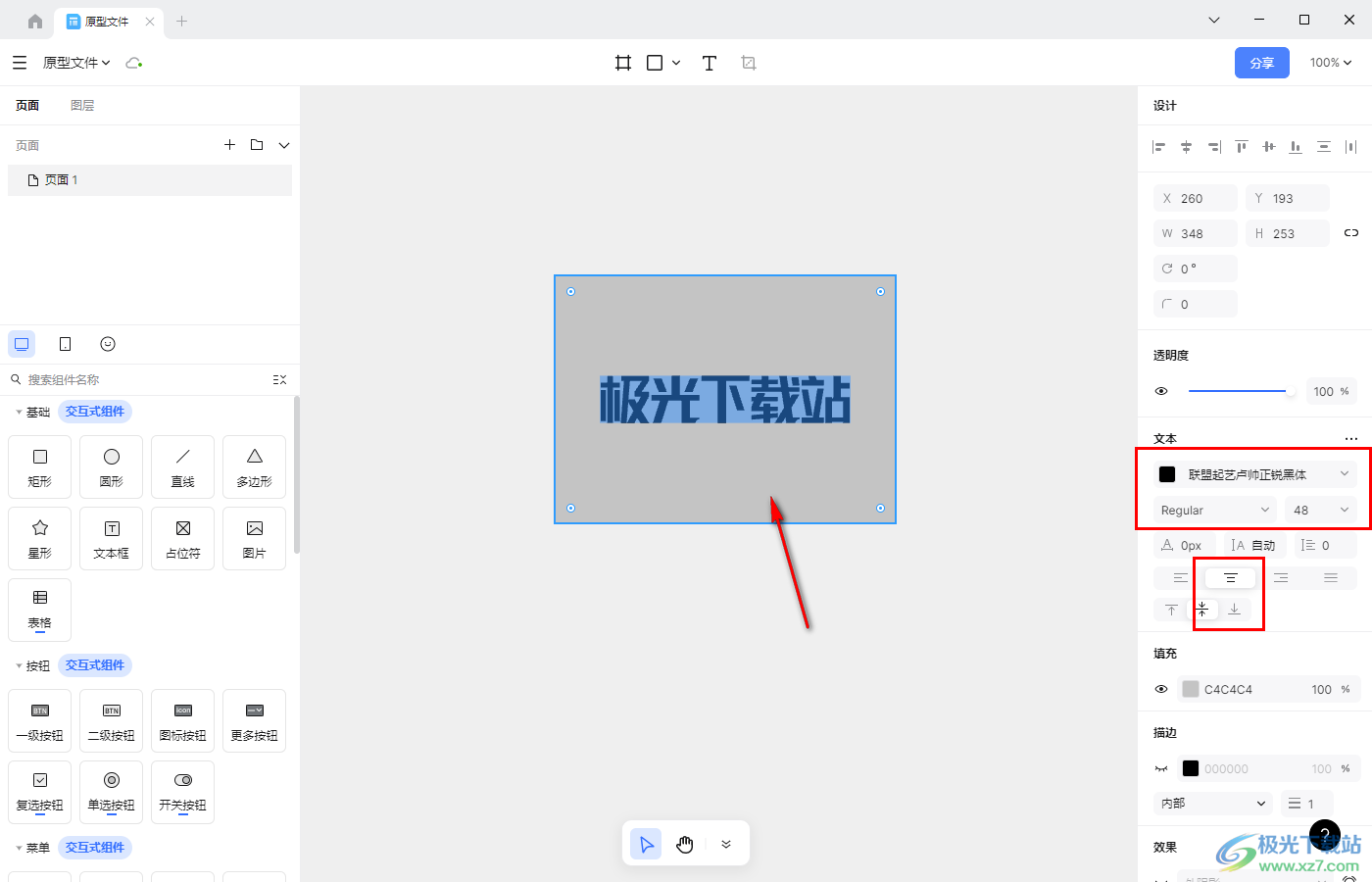Viewport: 1372px width, 882px height.
Task: Set text alignment to justified
Action: pyautogui.click(x=1331, y=578)
